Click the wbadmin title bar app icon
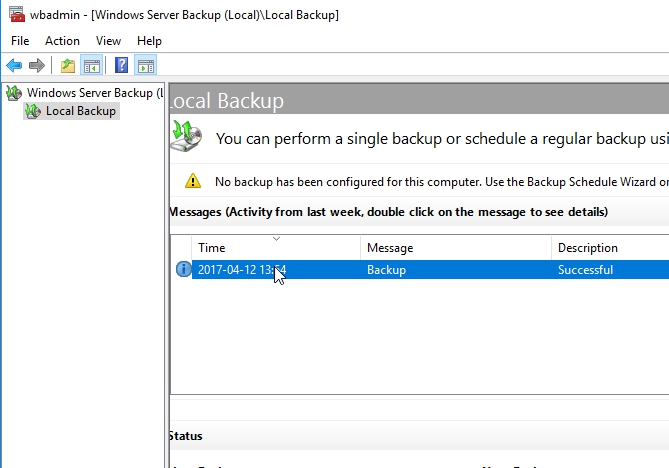 (17, 14)
